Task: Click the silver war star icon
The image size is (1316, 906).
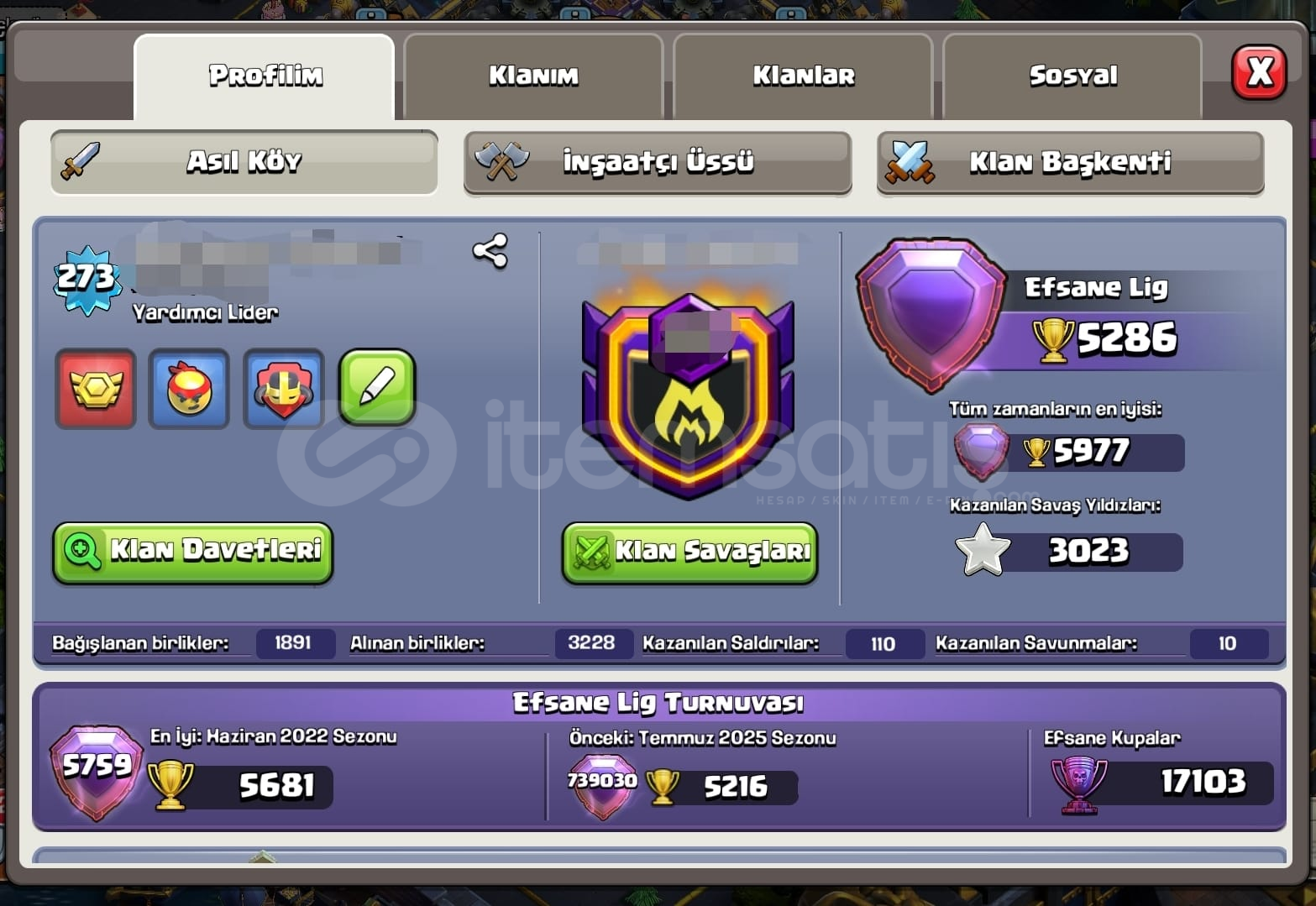Action: tap(983, 551)
